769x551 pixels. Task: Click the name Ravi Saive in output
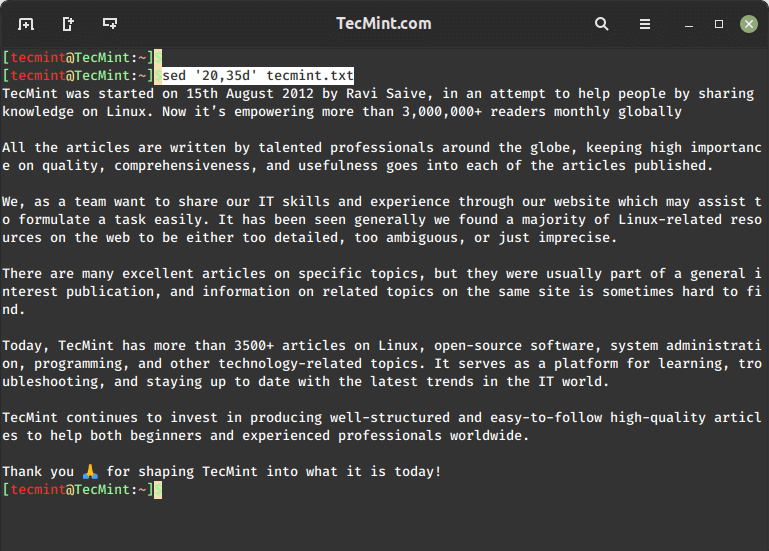389,94
